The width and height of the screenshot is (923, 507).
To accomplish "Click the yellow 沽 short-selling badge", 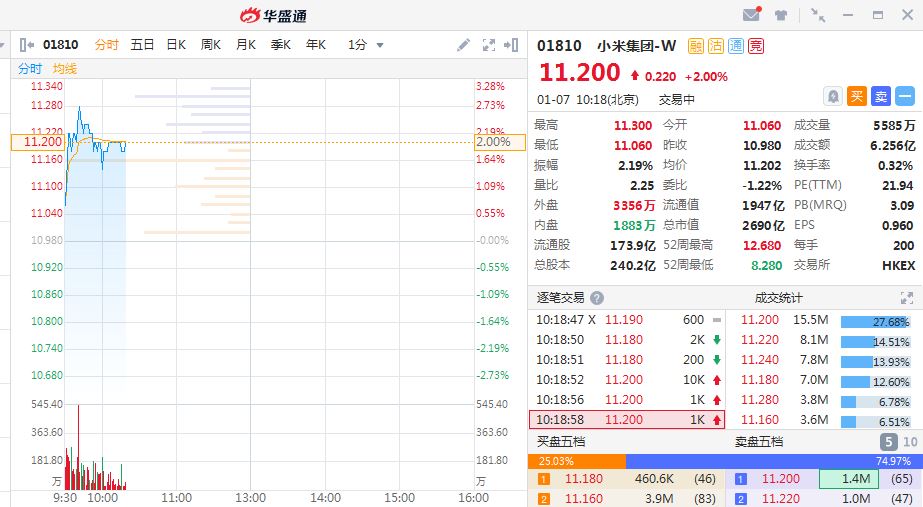I will 716,46.
